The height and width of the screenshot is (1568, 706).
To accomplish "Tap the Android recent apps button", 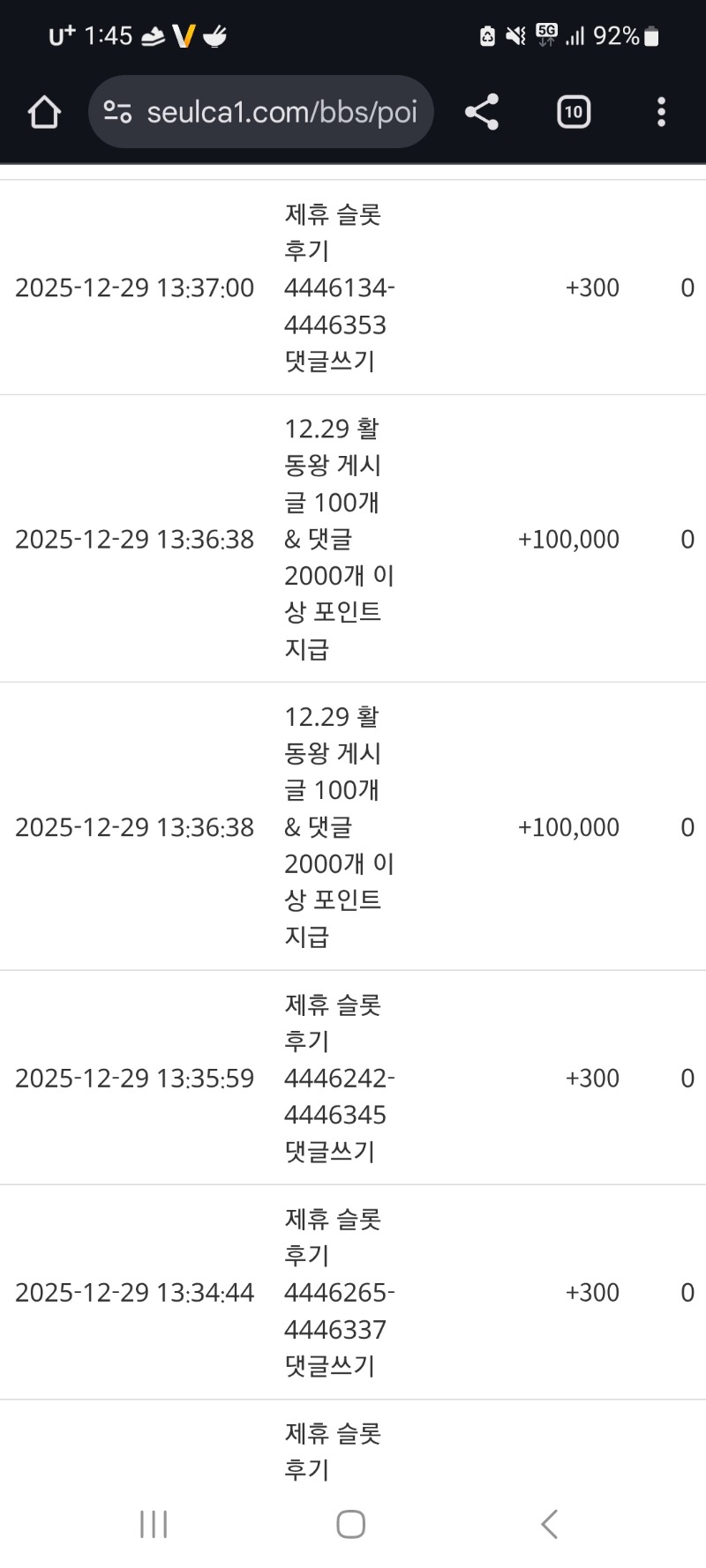I will [x=154, y=1524].
